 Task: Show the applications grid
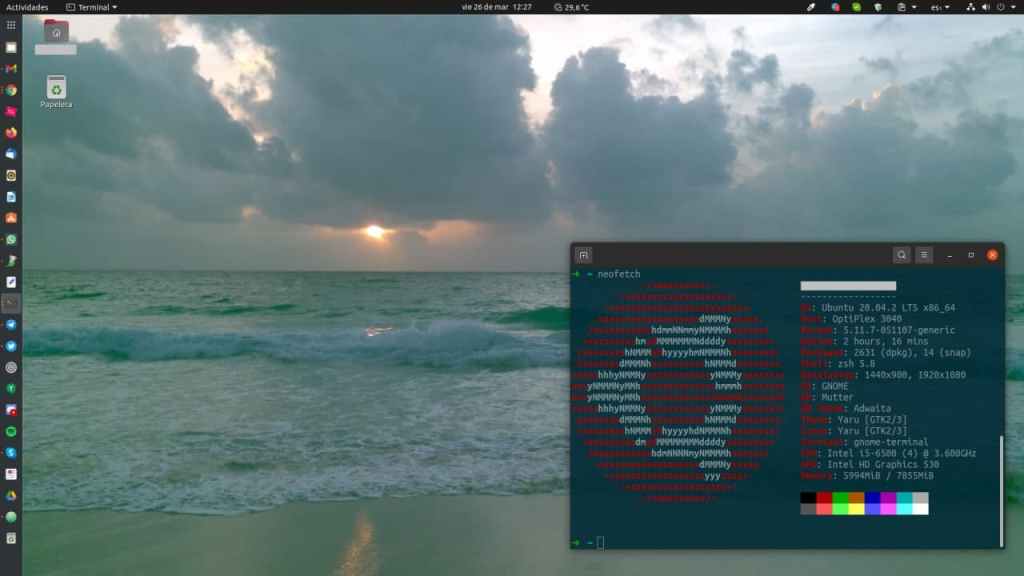point(11,25)
